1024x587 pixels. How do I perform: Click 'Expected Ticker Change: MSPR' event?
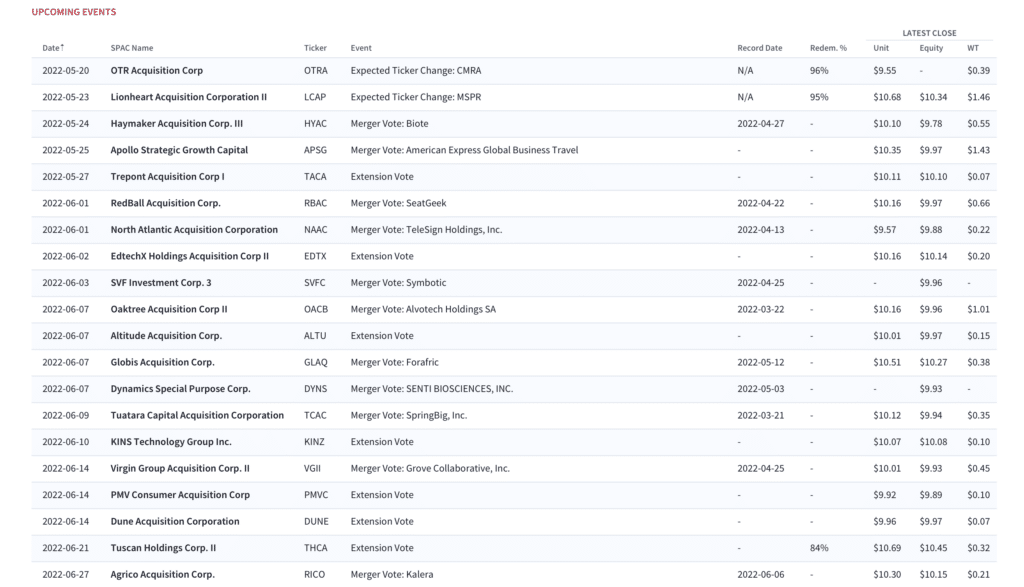(x=416, y=97)
